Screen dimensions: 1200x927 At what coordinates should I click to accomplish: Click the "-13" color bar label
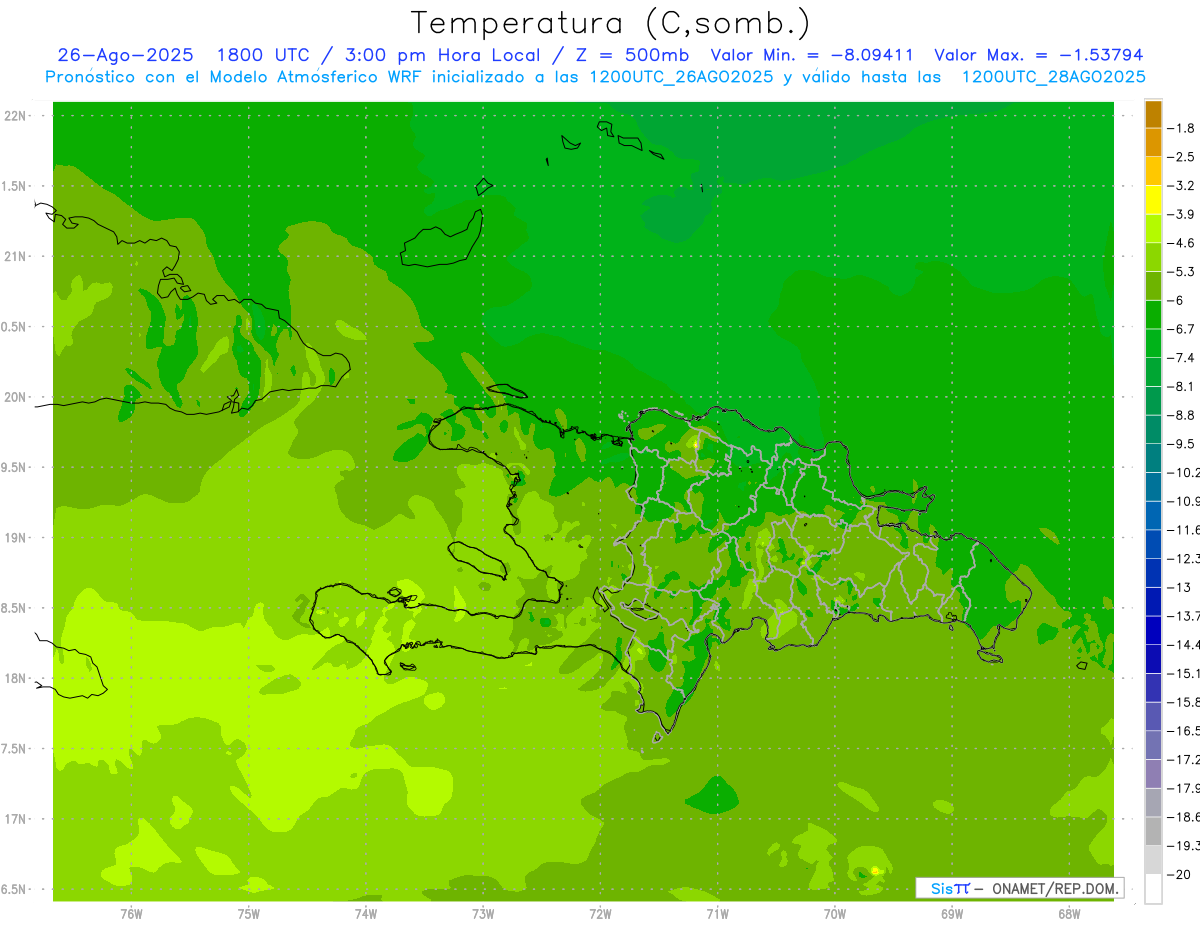(1178, 587)
